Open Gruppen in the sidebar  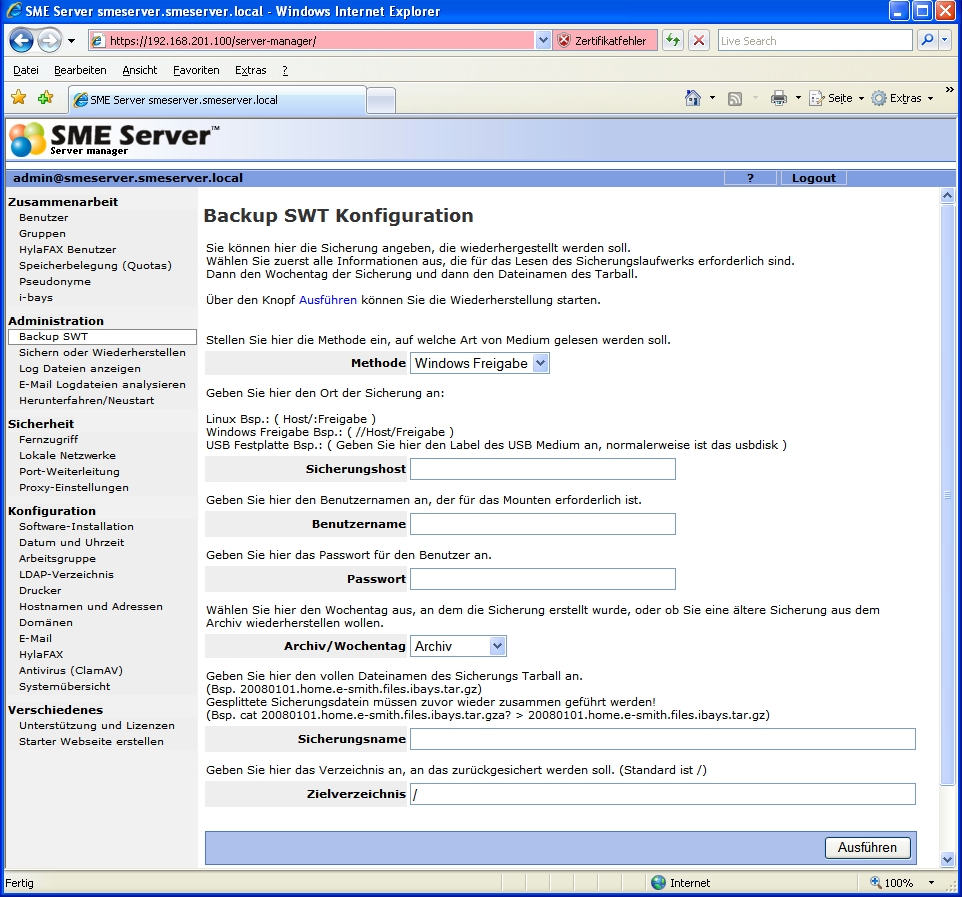pyautogui.click(x=42, y=234)
